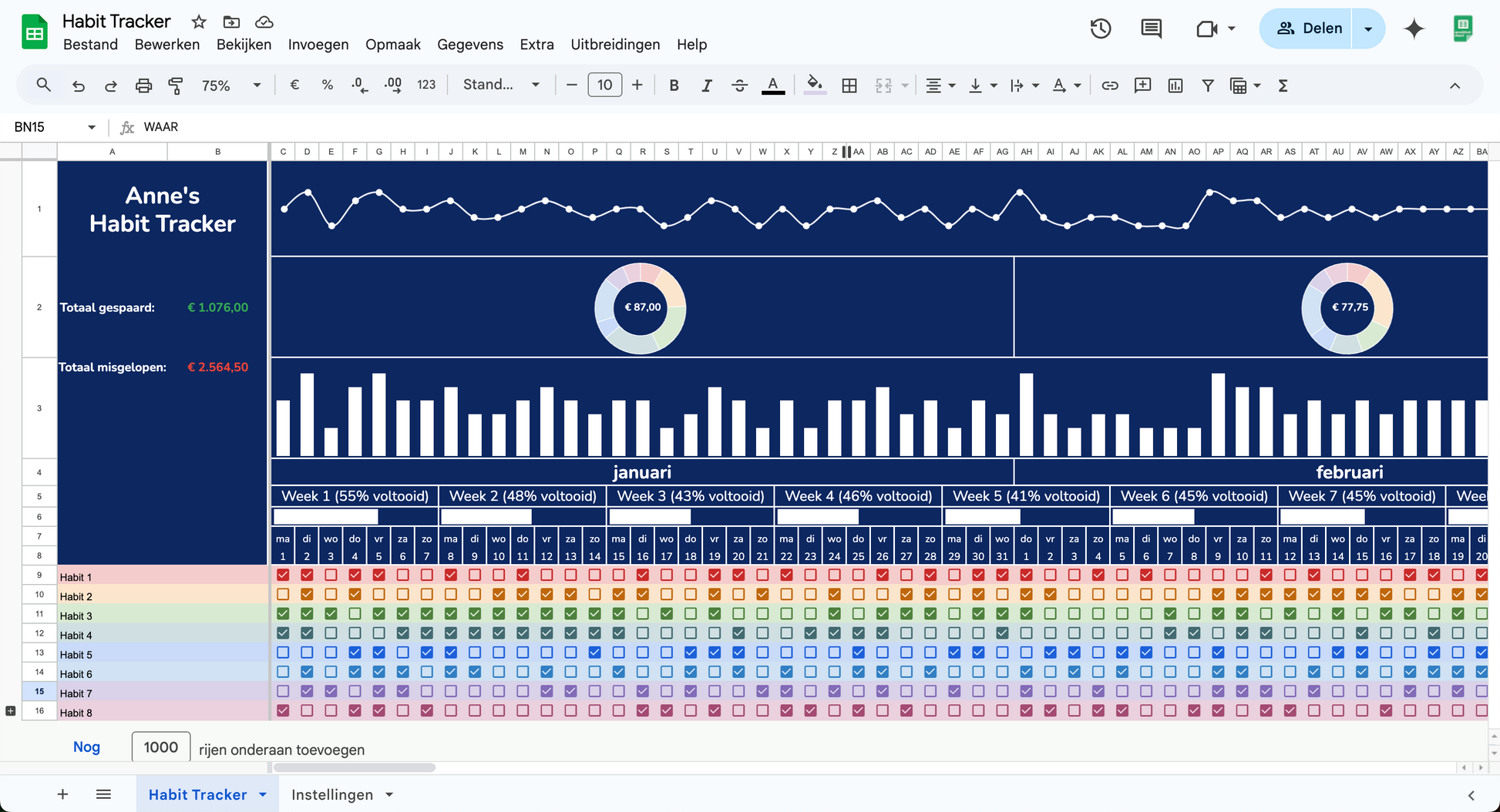Toggle Habit 8 checkbox for January 1
The width and height of the screenshot is (1500, 812).
coord(283,710)
